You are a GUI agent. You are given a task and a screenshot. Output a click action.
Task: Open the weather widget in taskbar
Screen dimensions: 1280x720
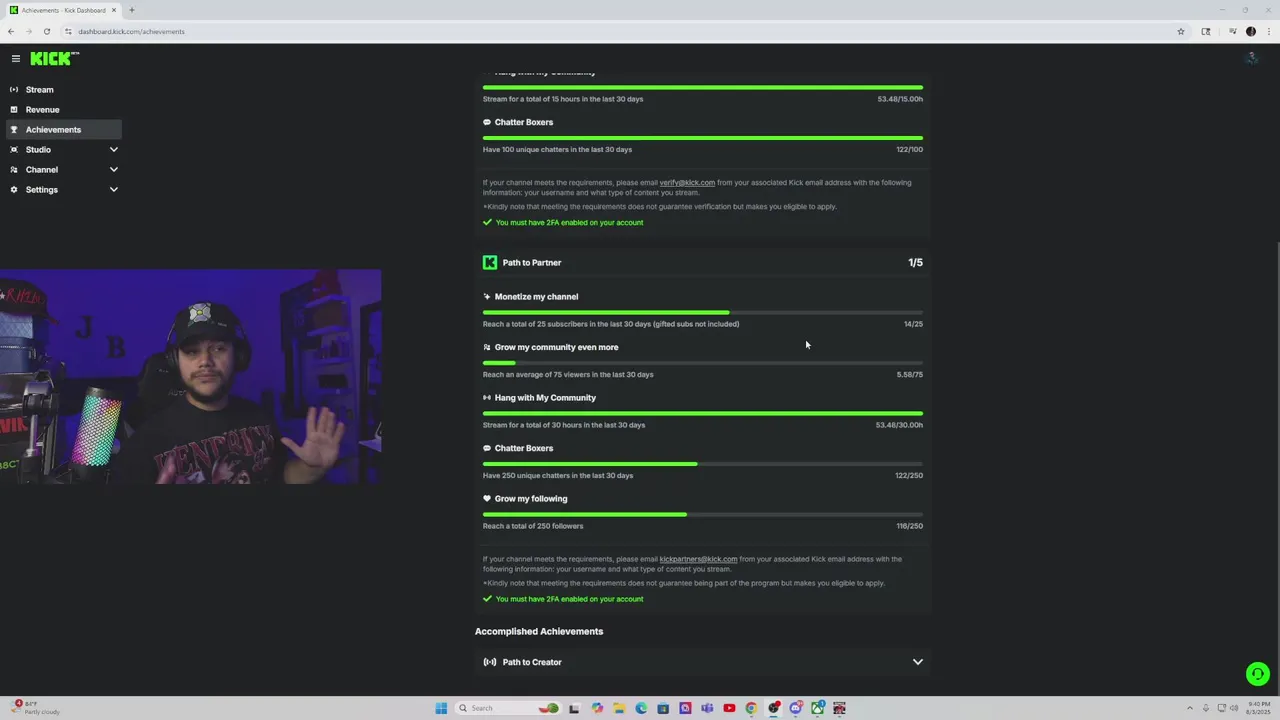(x=36, y=708)
